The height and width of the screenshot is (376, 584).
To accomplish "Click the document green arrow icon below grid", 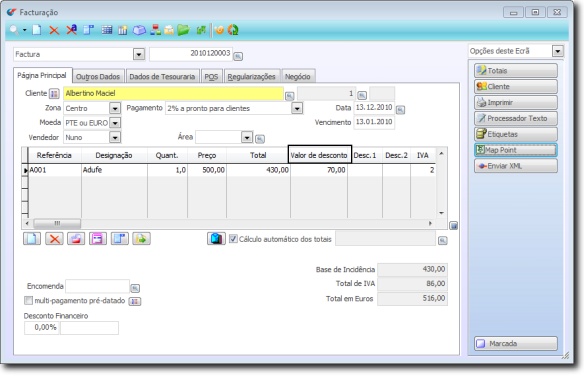I will pyautogui.click(x=142, y=238).
